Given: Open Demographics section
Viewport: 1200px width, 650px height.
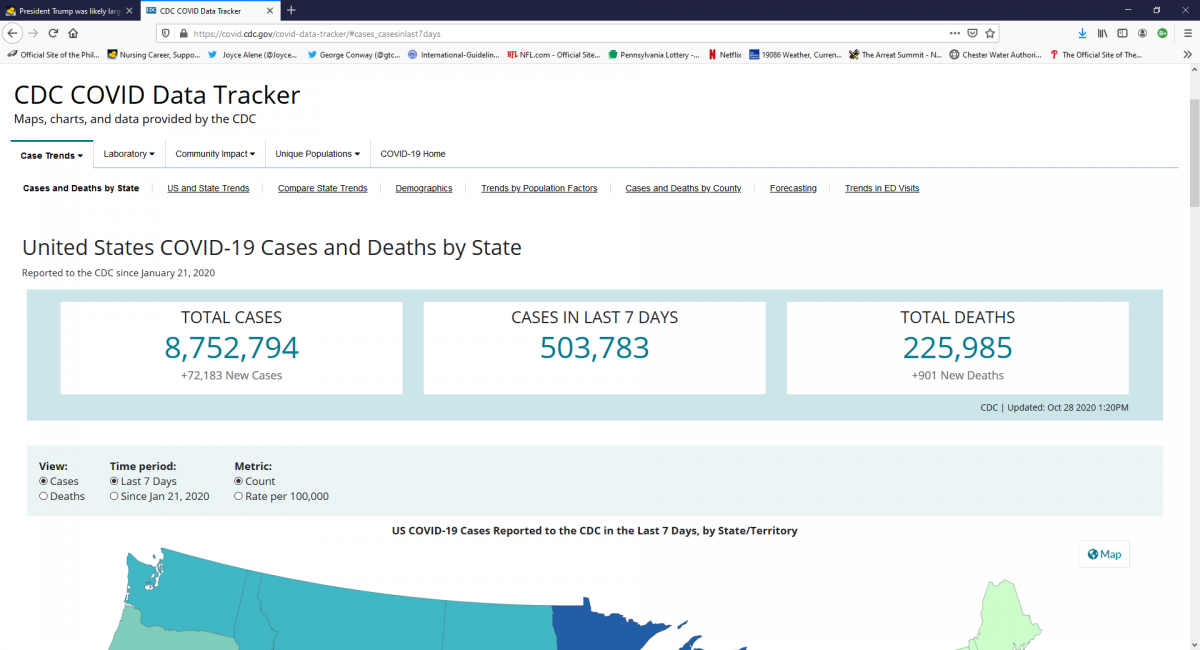Looking at the screenshot, I should [x=424, y=188].
